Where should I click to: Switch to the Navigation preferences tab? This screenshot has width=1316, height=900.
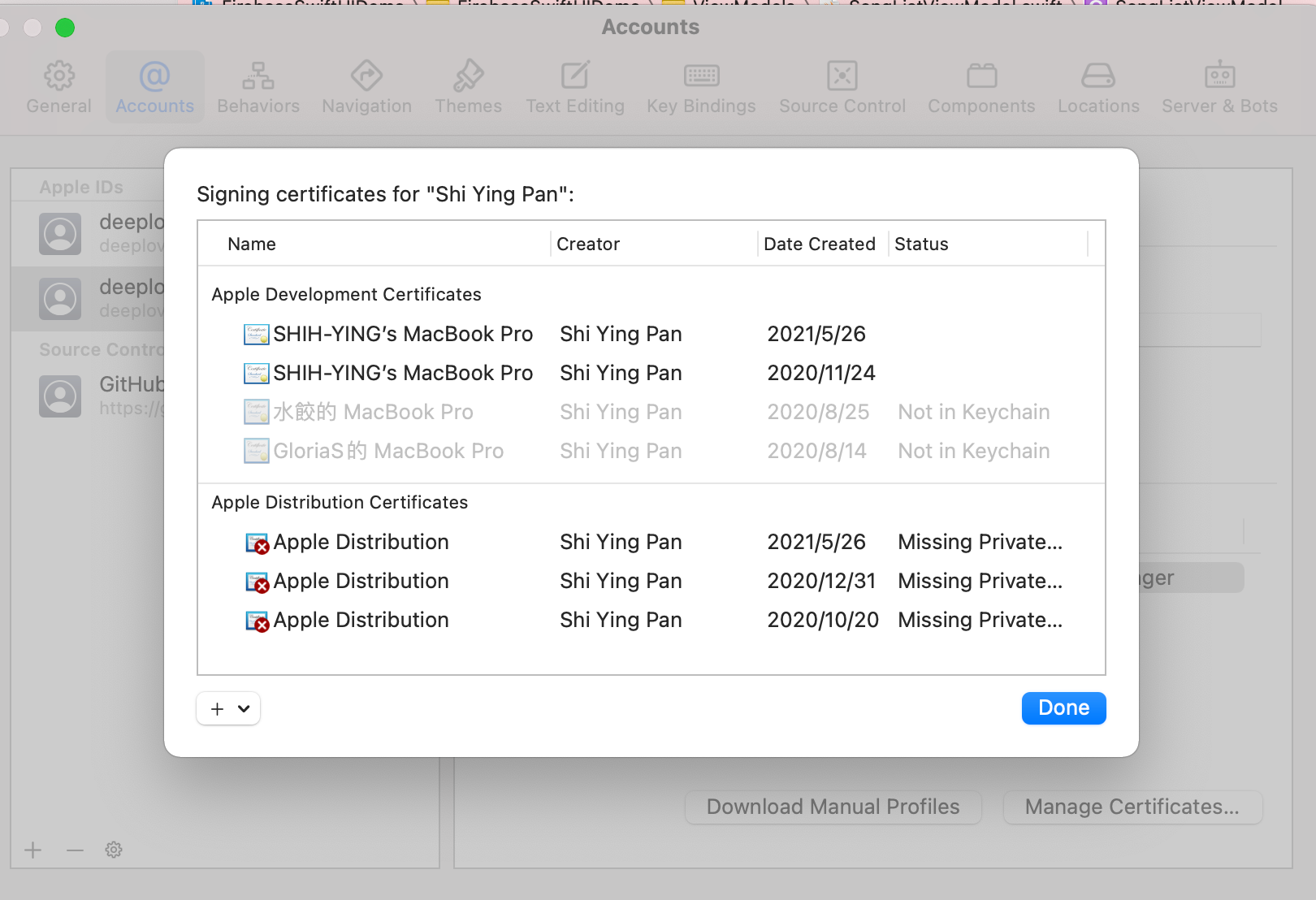[x=366, y=87]
